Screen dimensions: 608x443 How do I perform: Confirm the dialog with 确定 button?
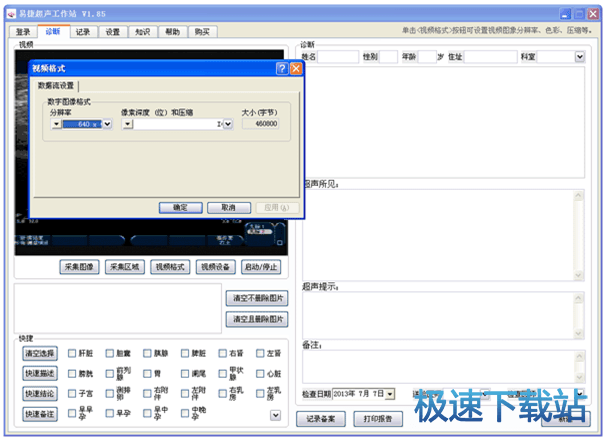point(180,208)
